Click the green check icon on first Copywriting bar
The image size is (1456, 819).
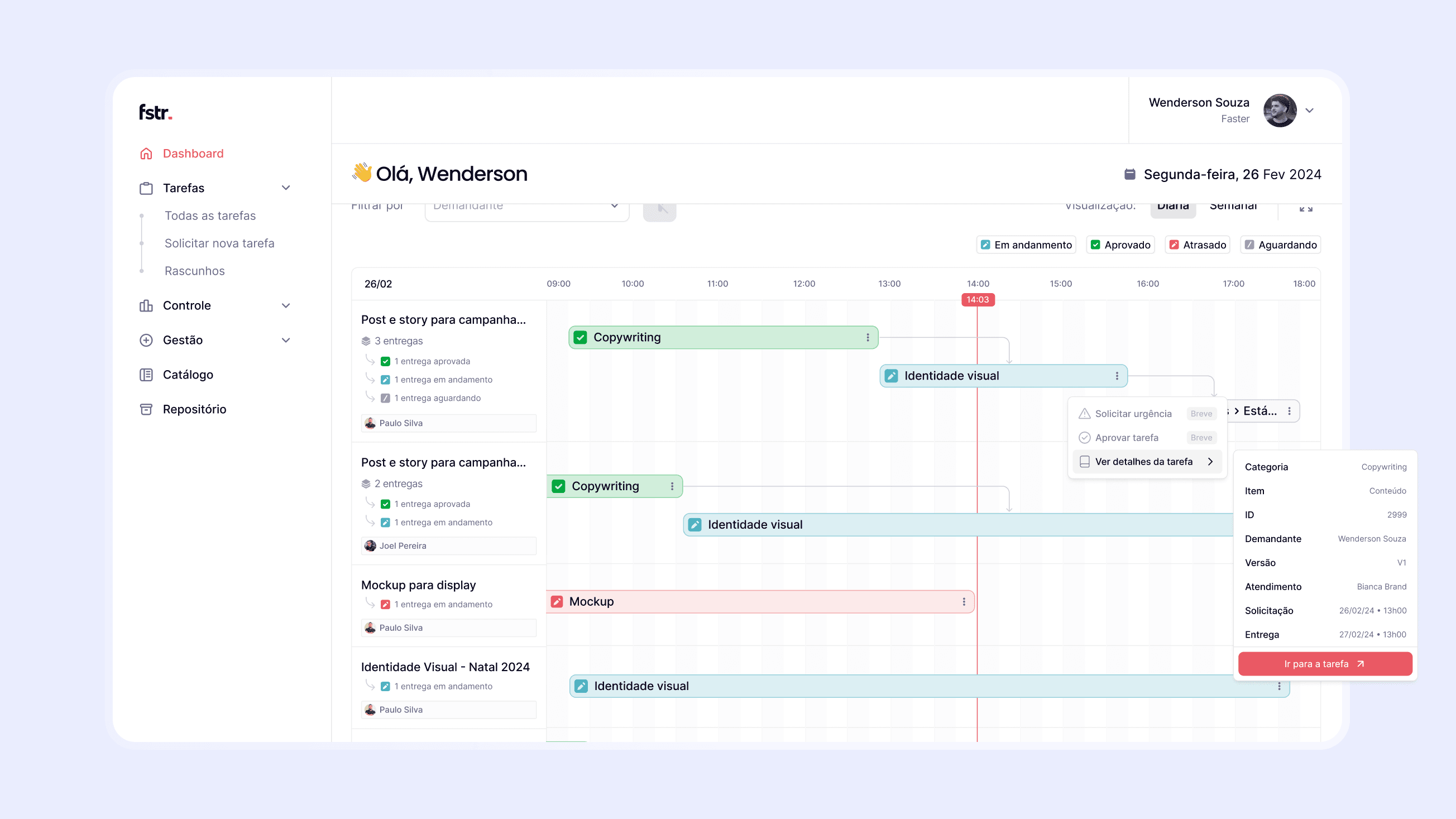click(581, 337)
